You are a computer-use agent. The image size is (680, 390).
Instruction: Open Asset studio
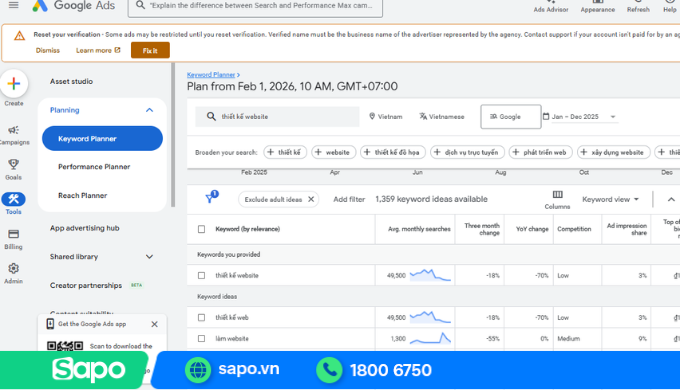click(71, 81)
